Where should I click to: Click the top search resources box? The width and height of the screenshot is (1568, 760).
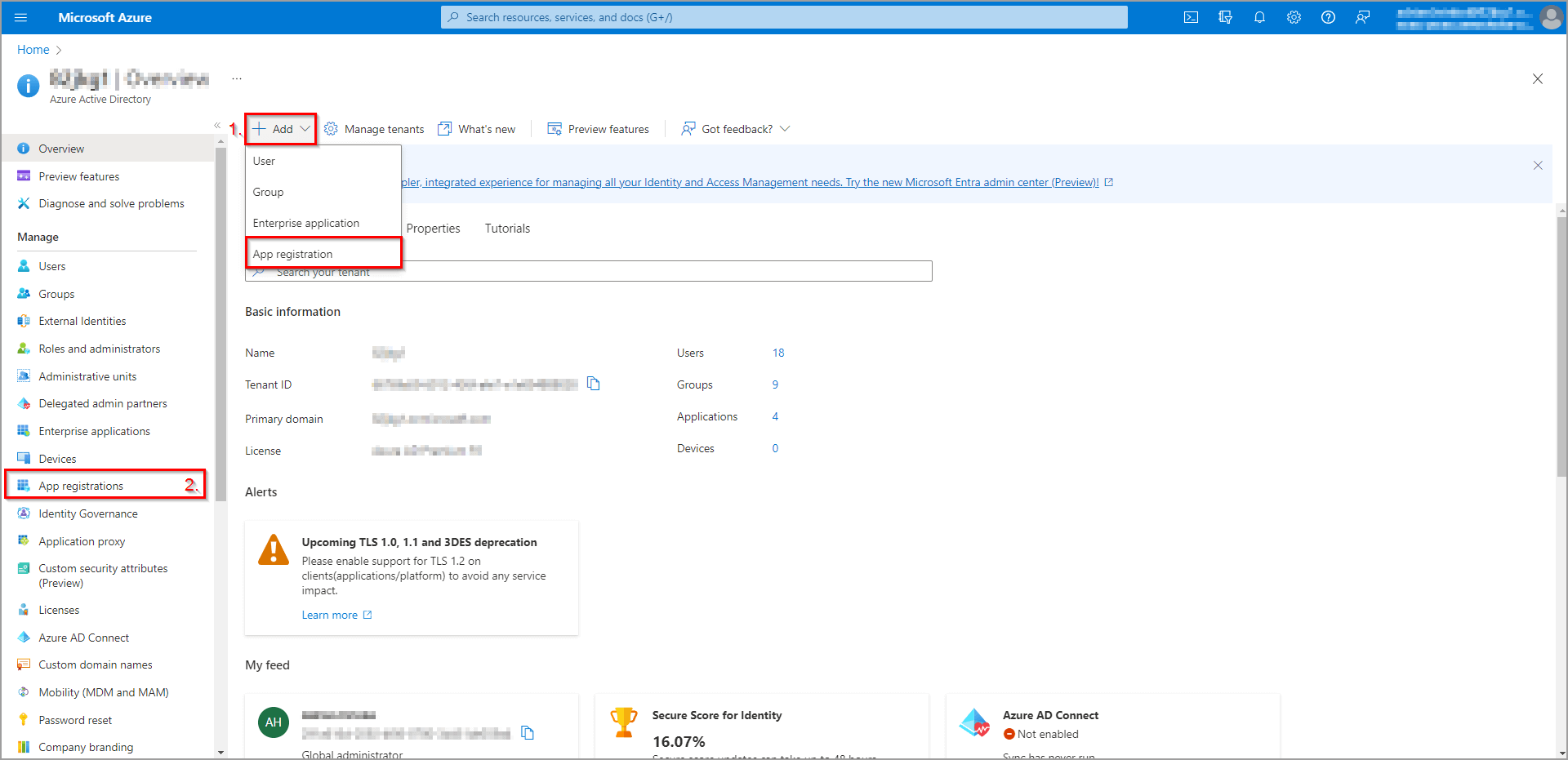pos(784,17)
